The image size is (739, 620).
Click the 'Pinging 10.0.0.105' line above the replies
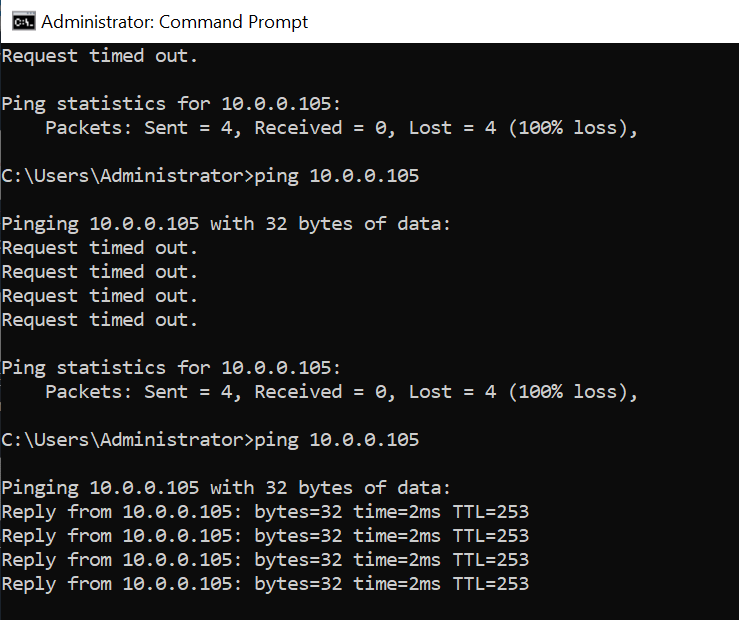pos(226,488)
